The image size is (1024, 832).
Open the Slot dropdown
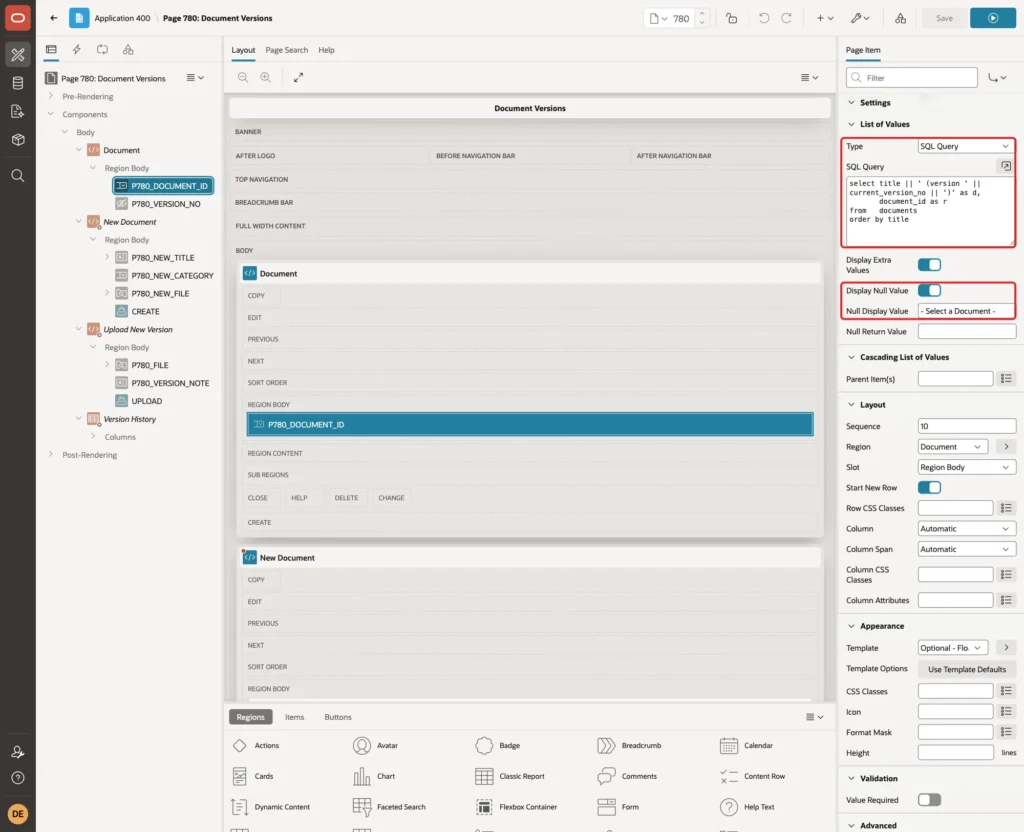point(967,468)
